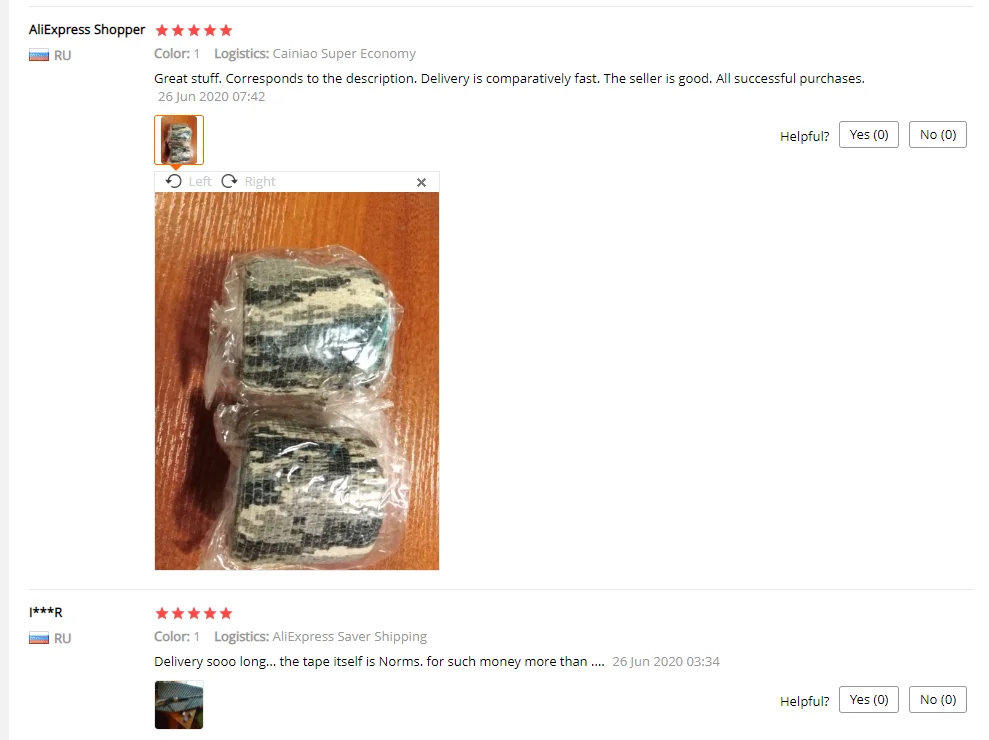This screenshot has height=740, width=989.
Task: Select the camo tape thumbnail in first review
Action: pos(179,140)
